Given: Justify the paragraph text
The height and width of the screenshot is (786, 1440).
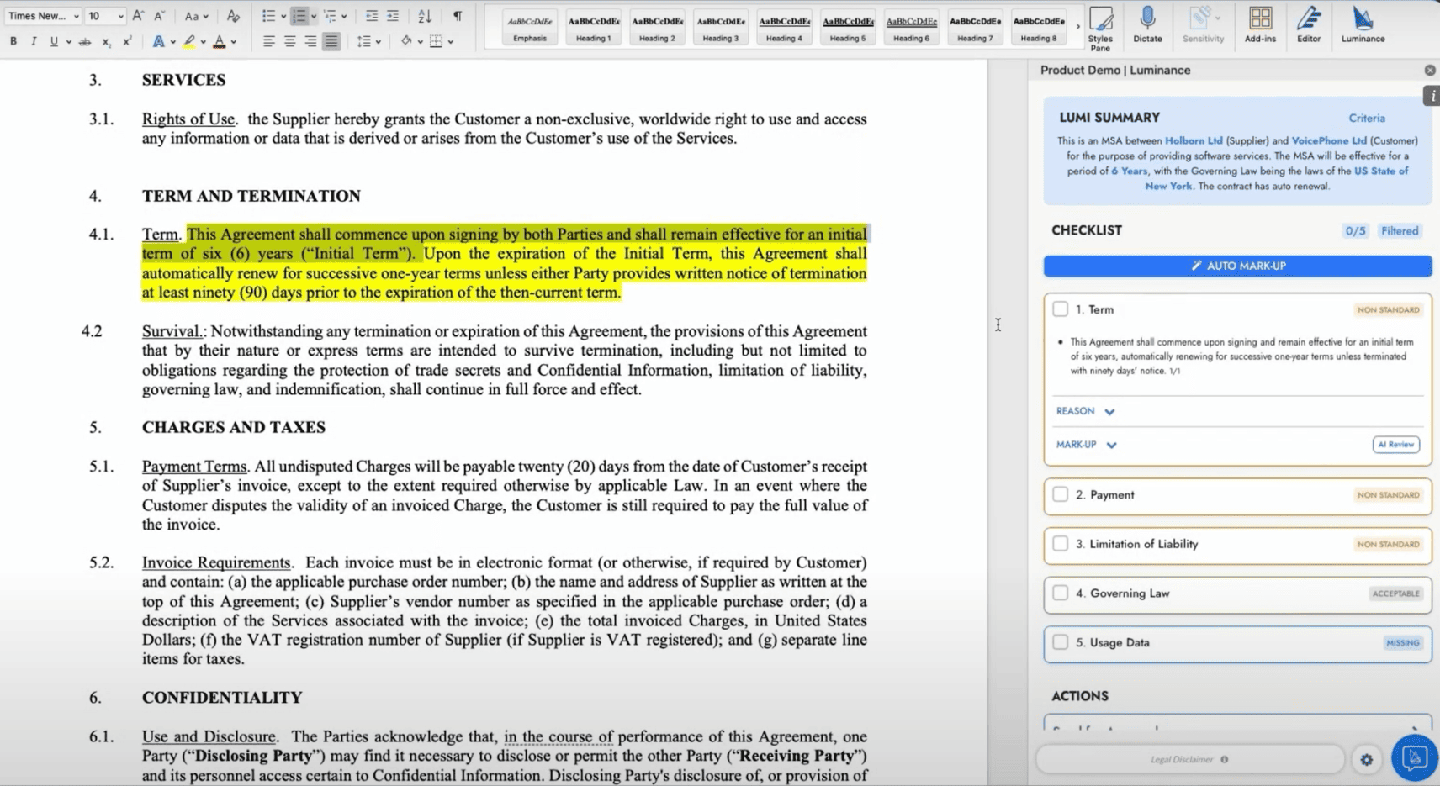Looking at the screenshot, I should point(331,42).
